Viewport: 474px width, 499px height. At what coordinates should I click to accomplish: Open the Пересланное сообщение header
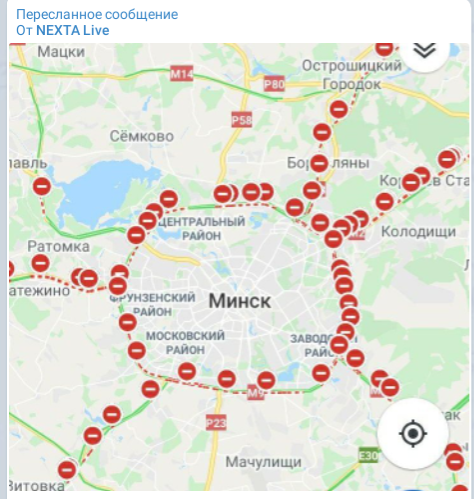pos(97,14)
